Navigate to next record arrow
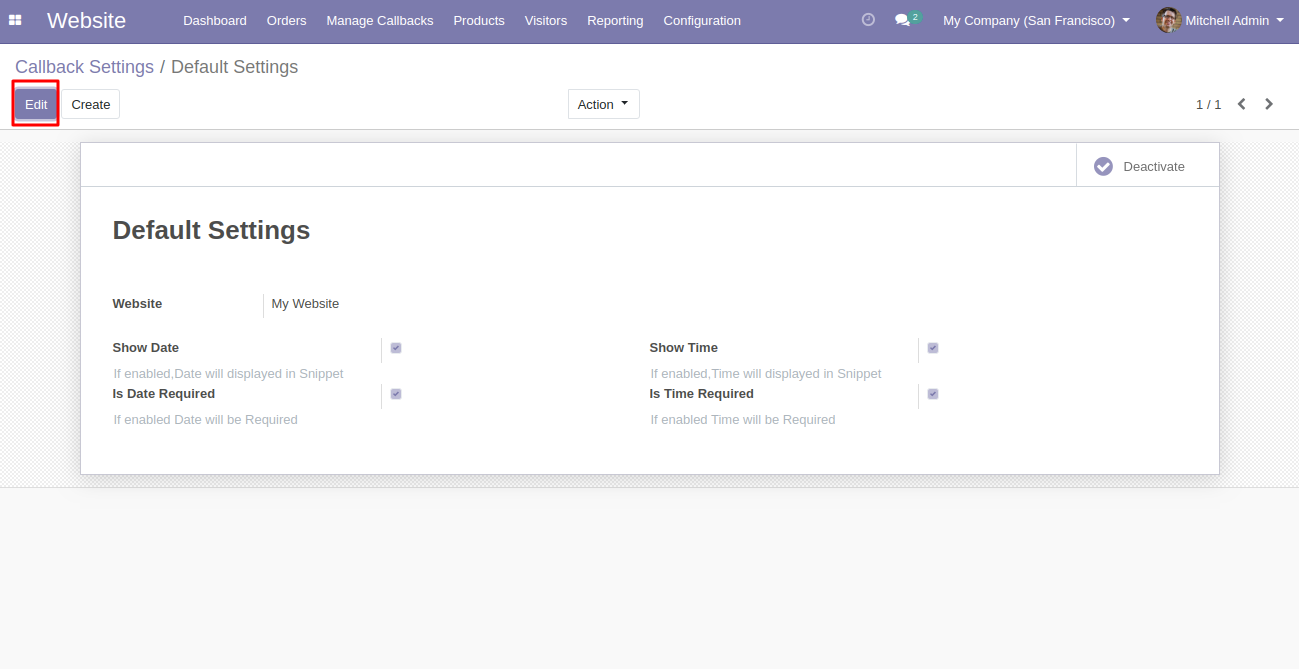 (x=1269, y=104)
